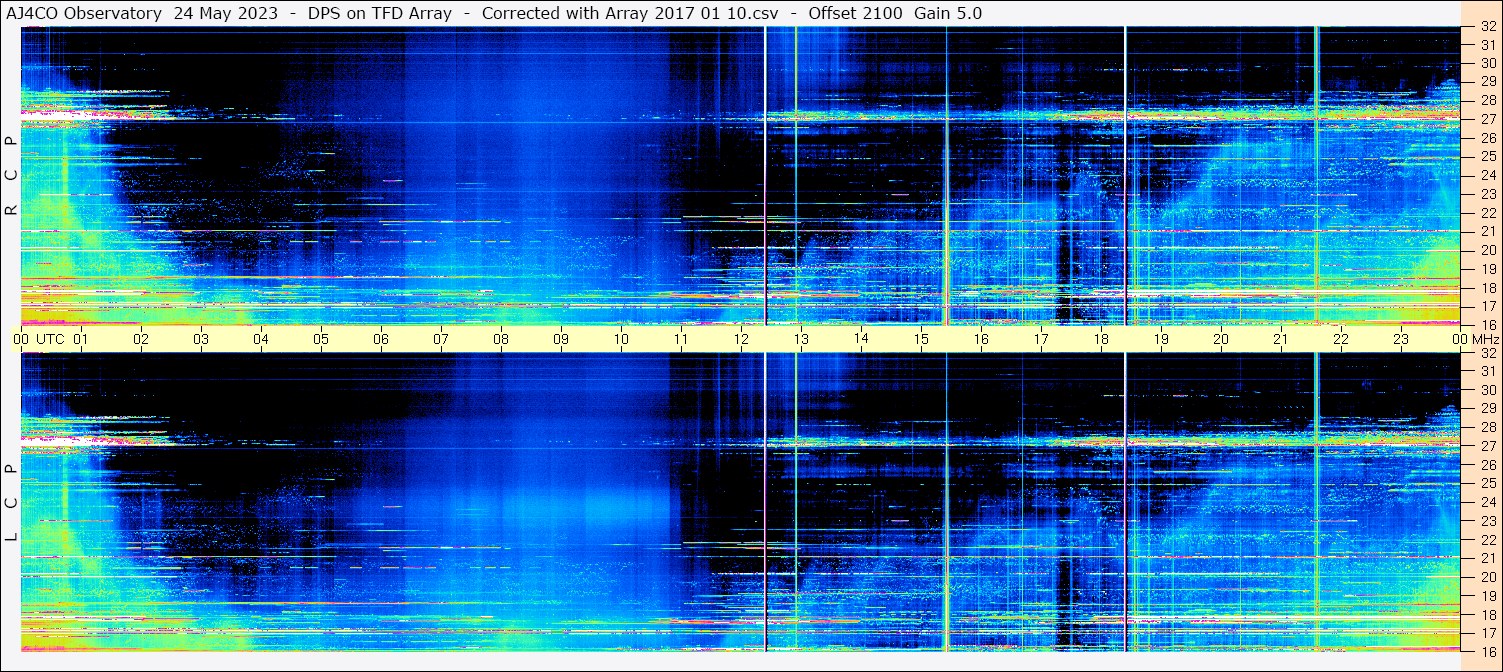
Task: Click the 'UTC' label on time axis
Action: 50,339
